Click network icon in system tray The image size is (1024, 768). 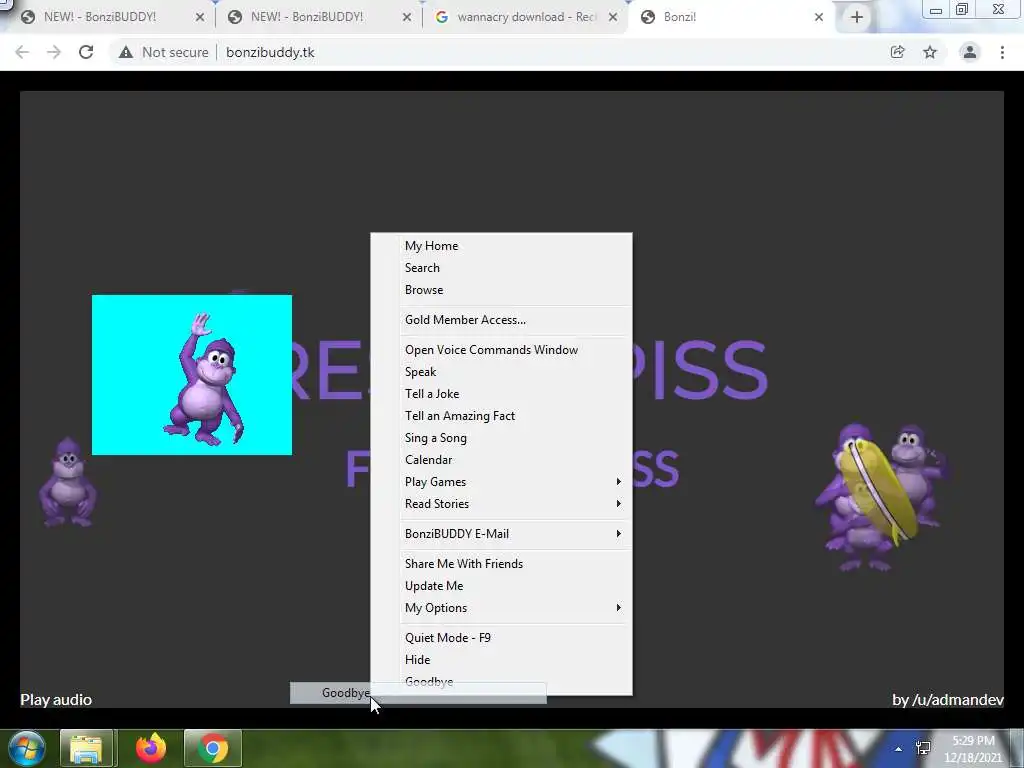(923, 748)
